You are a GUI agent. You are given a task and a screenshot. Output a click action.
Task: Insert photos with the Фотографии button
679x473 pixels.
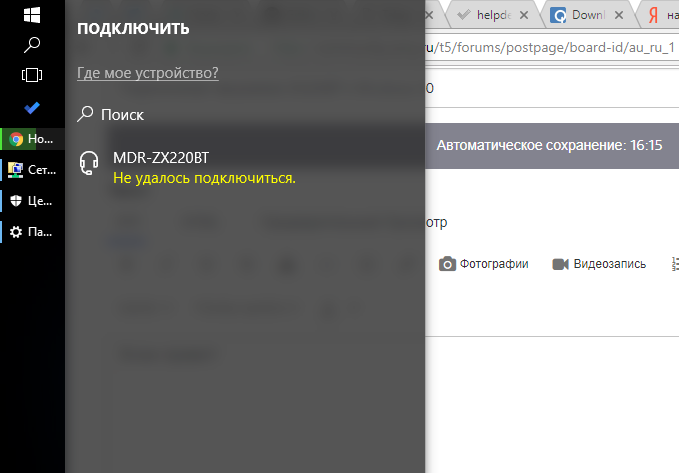484,264
